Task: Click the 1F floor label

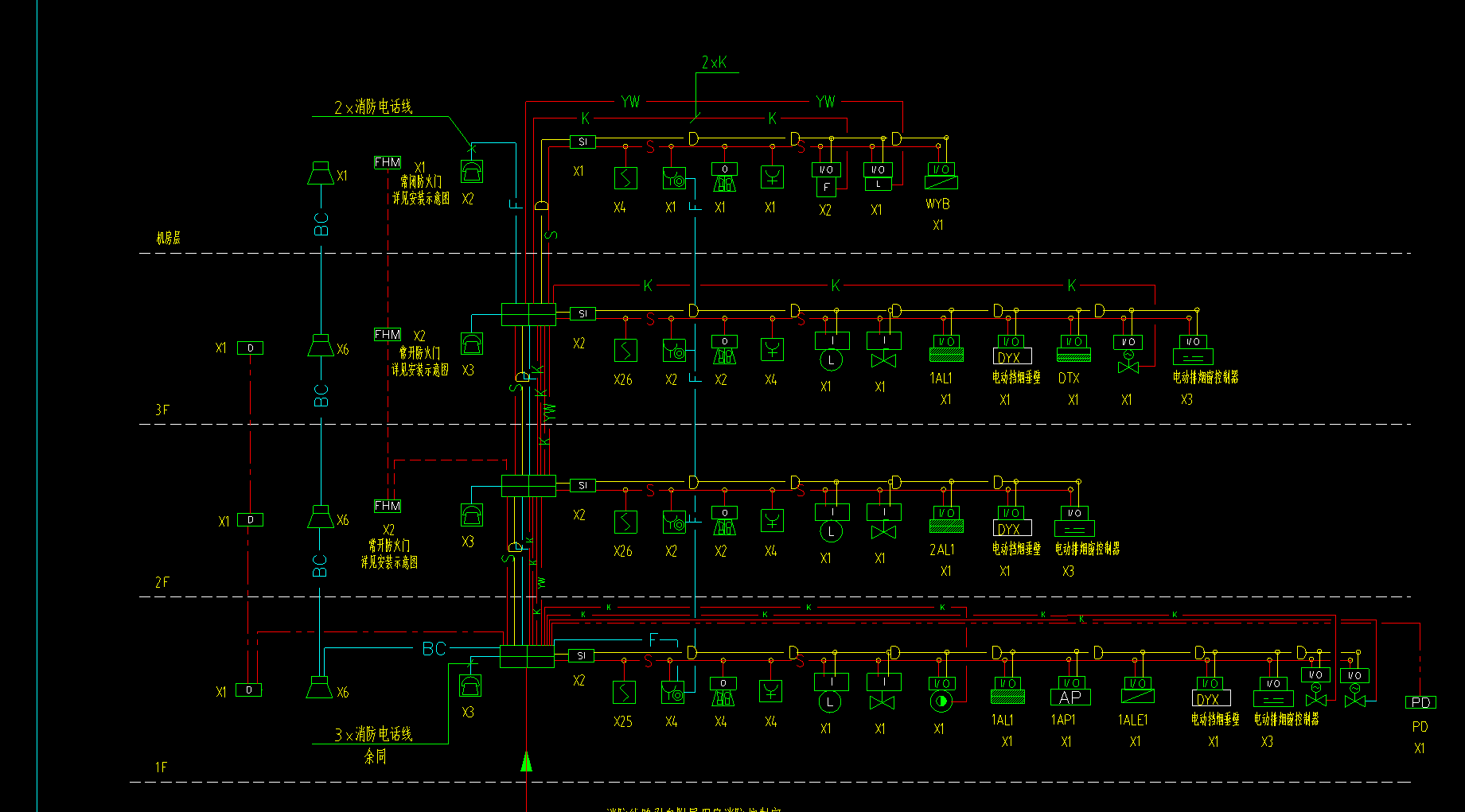Action: [x=162, y=767]
